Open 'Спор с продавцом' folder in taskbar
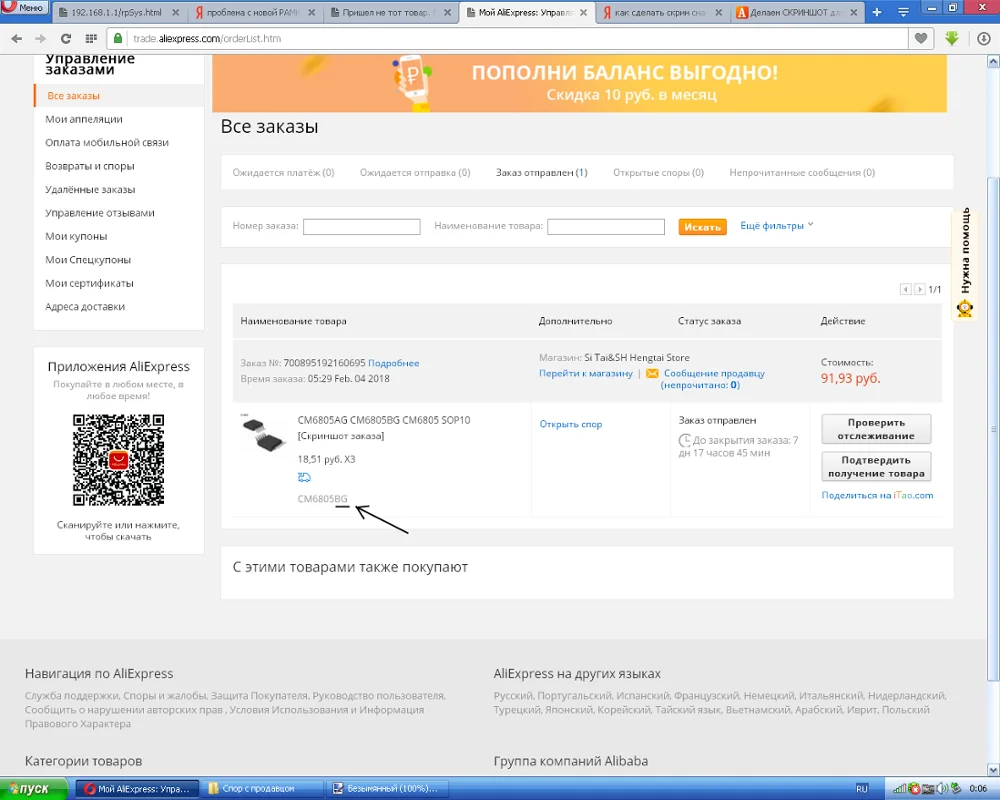The image size is (1000, 800). tap(262, 789)
